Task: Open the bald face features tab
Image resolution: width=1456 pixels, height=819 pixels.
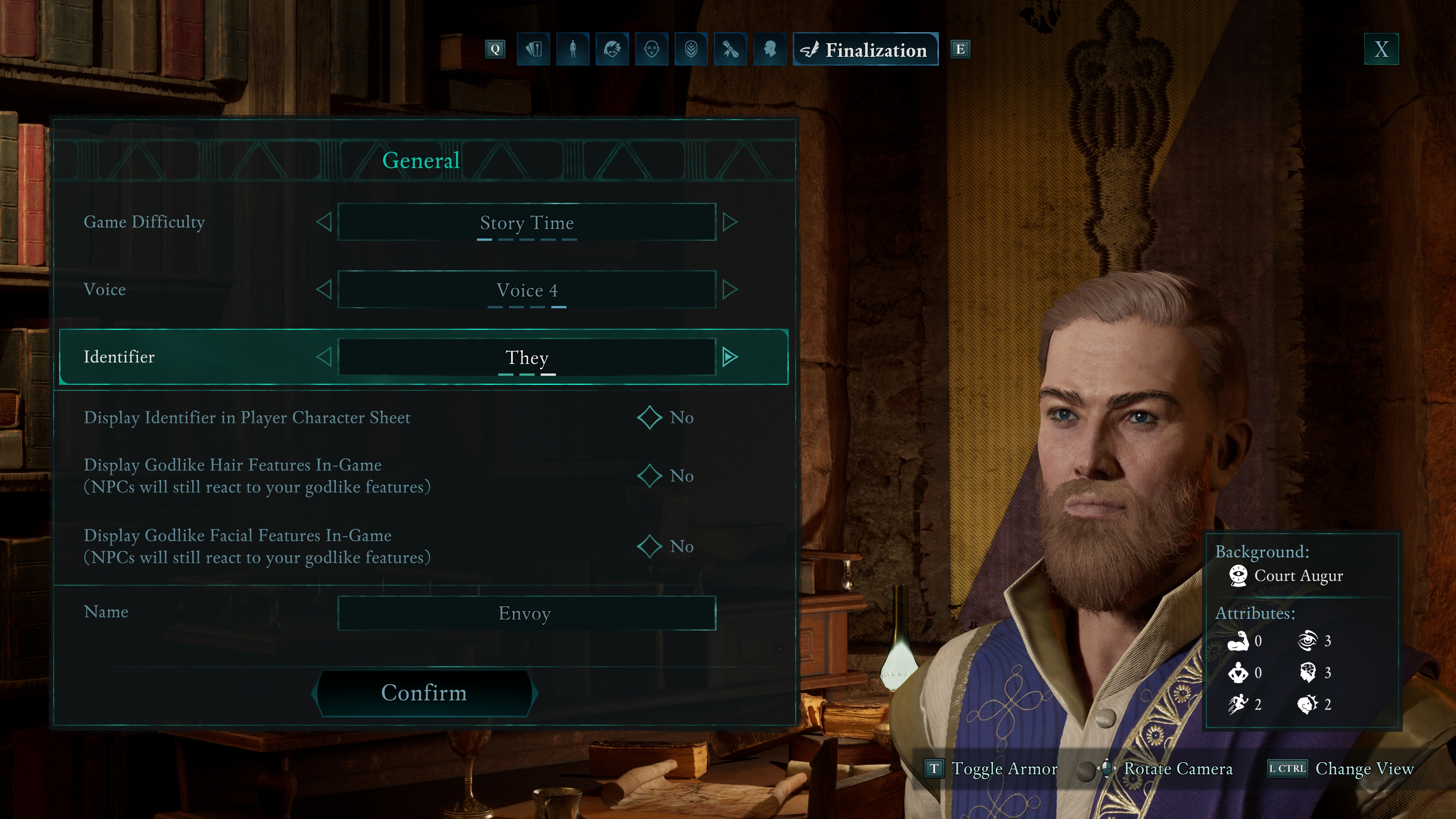Action: tap(652, 49)
